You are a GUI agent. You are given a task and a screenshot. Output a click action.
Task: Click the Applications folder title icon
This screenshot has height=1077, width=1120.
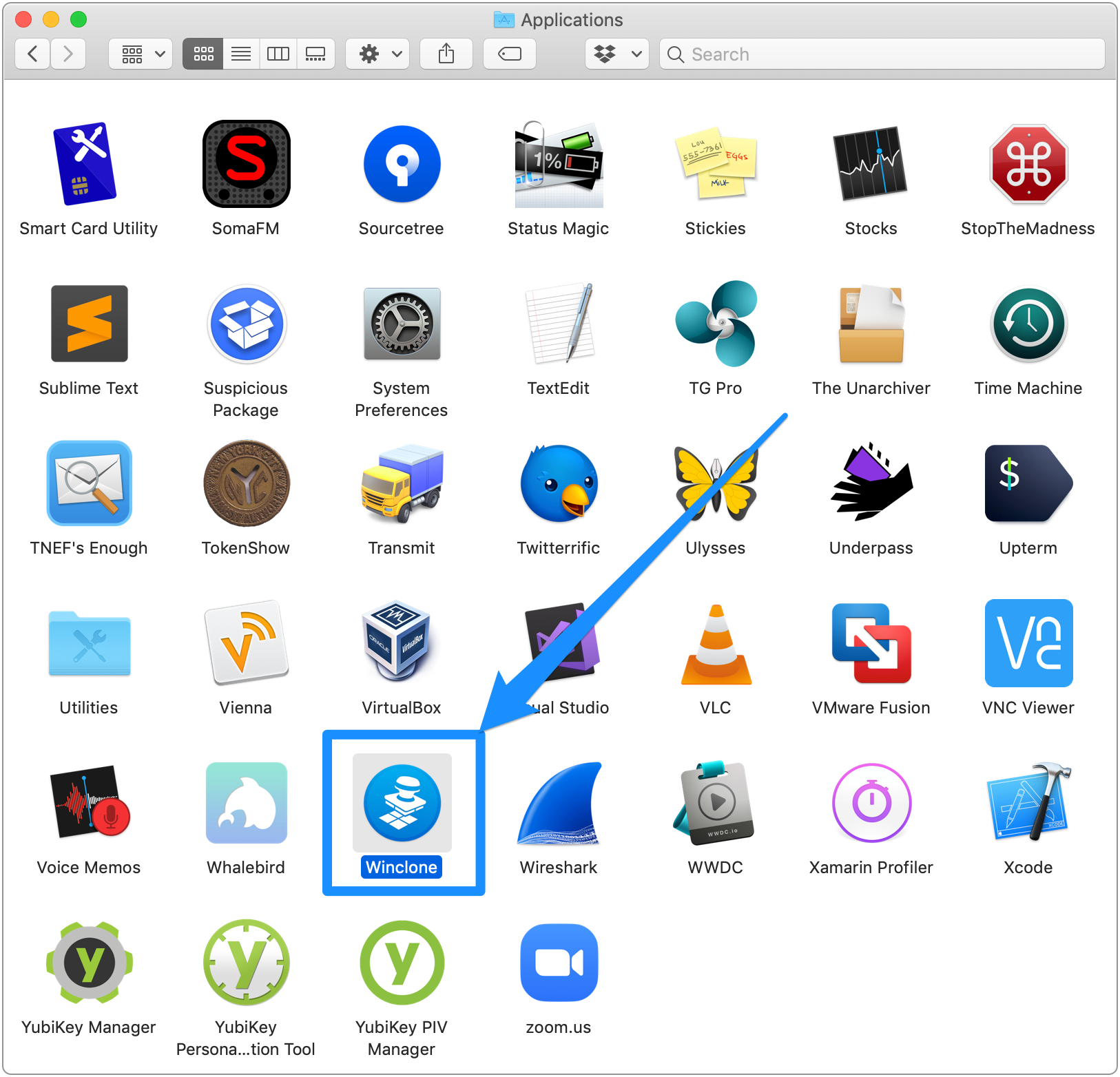pos(504,20)
